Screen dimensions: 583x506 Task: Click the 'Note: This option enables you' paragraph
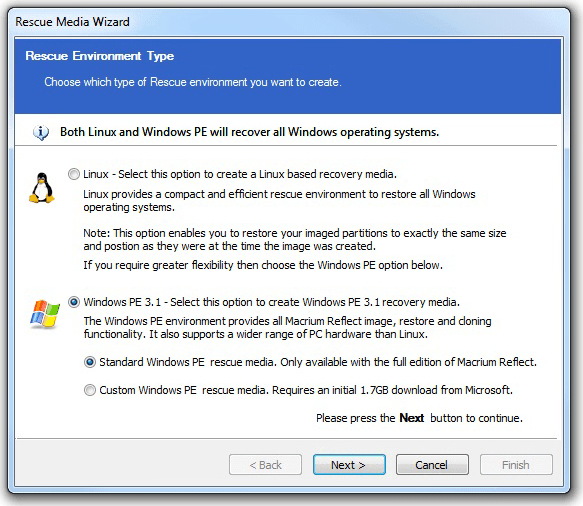(295, 239)
